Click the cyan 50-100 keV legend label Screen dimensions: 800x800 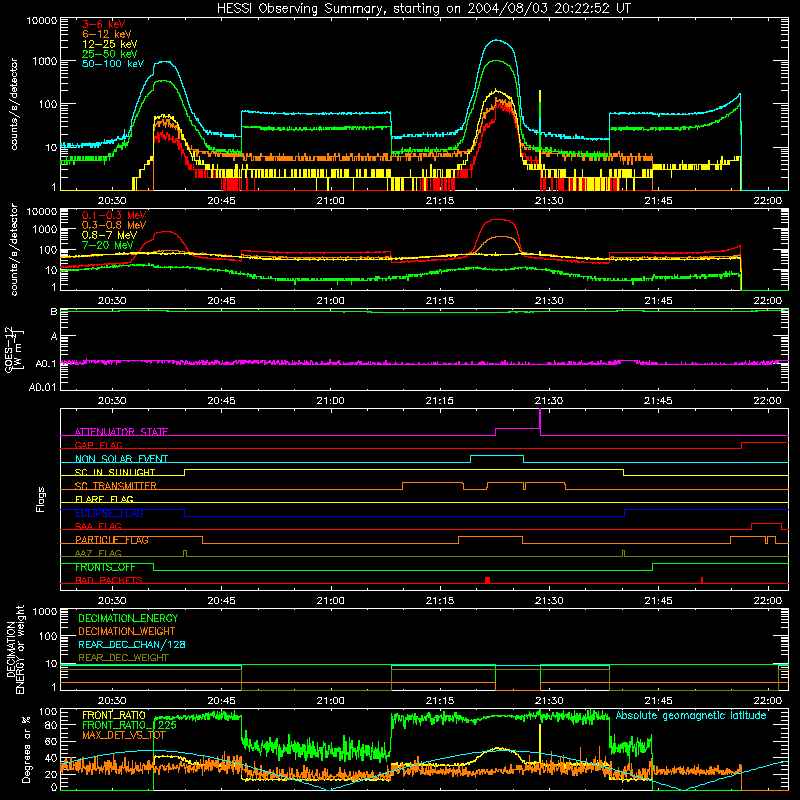coord(113,64)
